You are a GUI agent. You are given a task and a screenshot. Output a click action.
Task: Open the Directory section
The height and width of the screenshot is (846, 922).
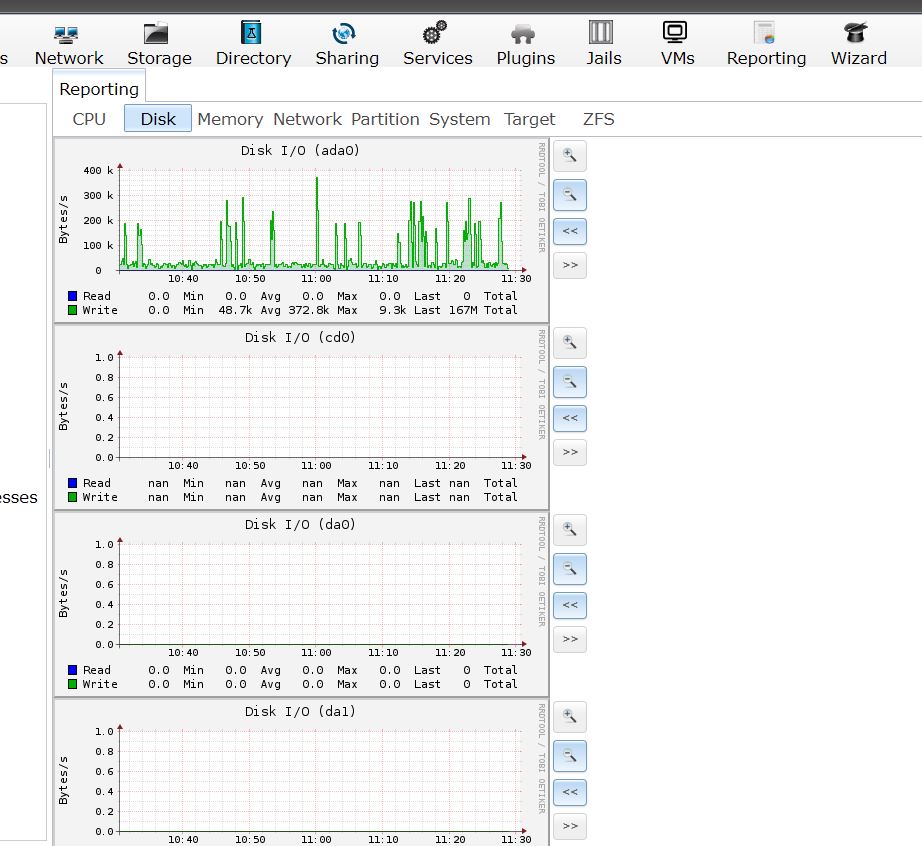point(253,45)
